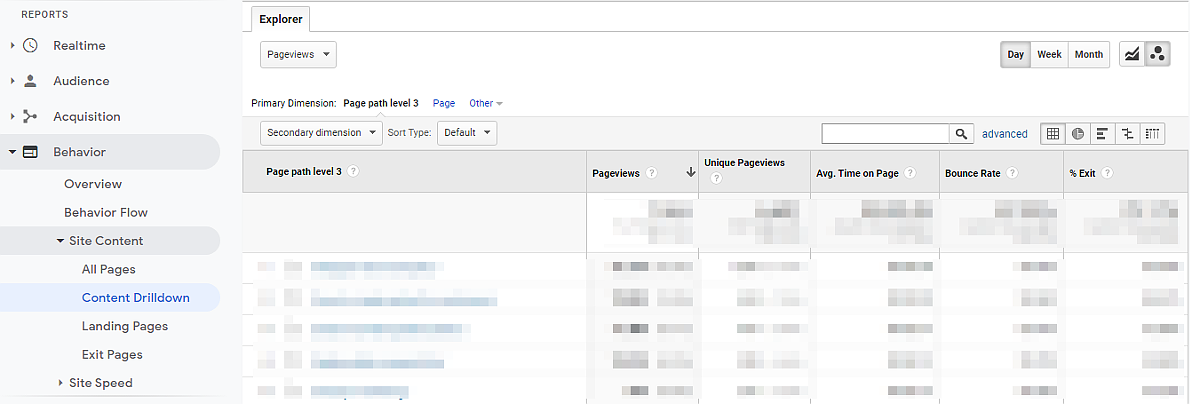Viewport: 1190px width, 404px height.
Task: Collapse the Site Content subsection
Action: point(61,241)
